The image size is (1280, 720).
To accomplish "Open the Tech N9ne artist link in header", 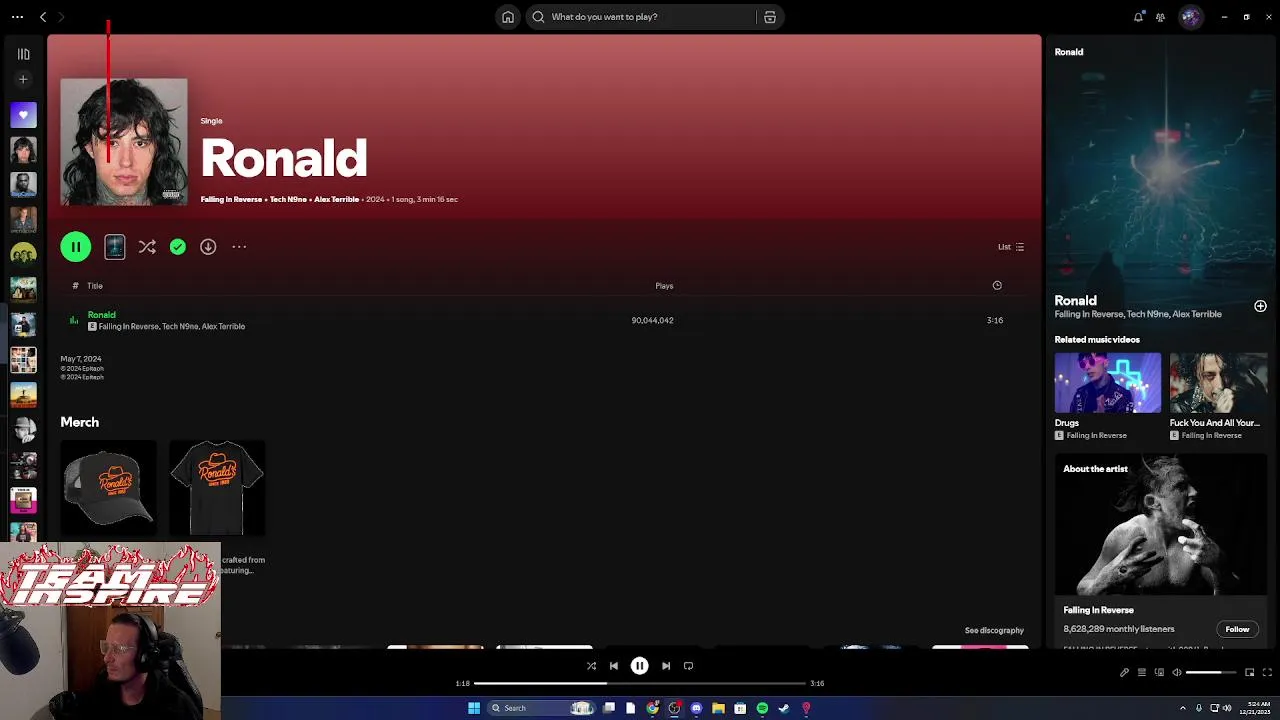I will click(x=288, y=199).
